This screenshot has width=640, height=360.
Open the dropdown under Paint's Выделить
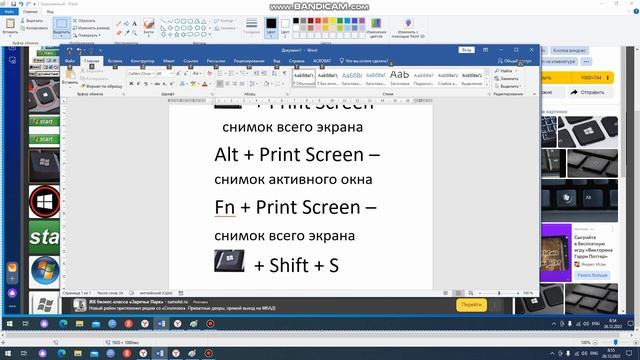tap(62, 35)
